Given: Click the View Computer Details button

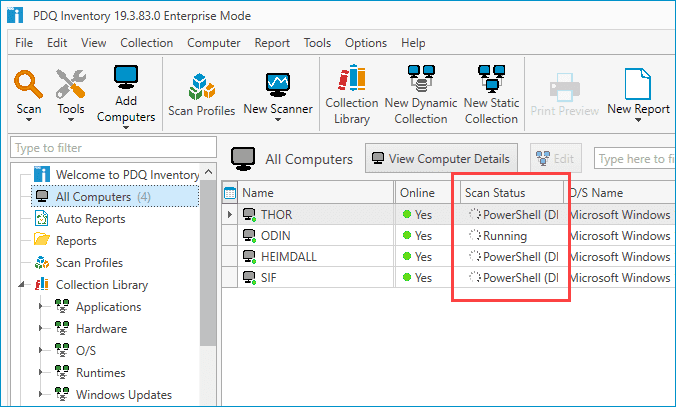Looking at the screenshot, I should pyautogui.click(x=441, y=158).
